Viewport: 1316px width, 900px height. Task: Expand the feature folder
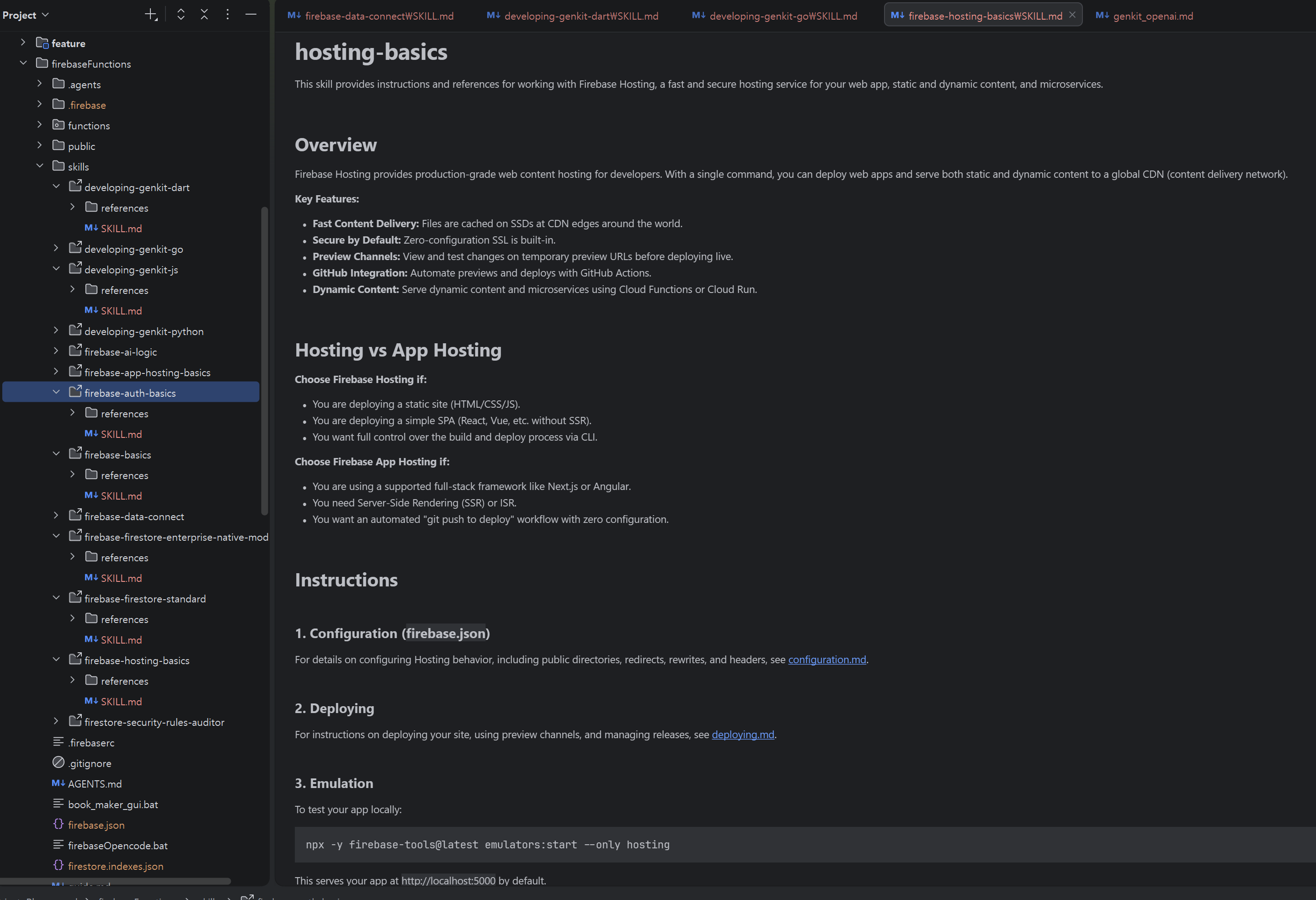coord(23,43)
